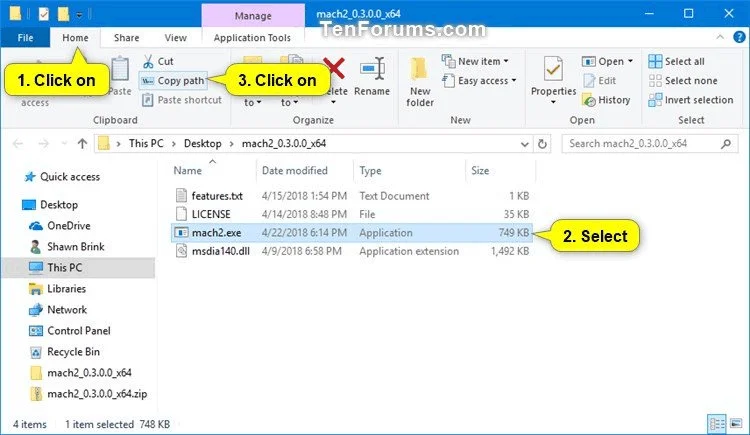This screenshot has height=435, width=750.
Task: Select Libraries in navigation pane
Action: 66,289
